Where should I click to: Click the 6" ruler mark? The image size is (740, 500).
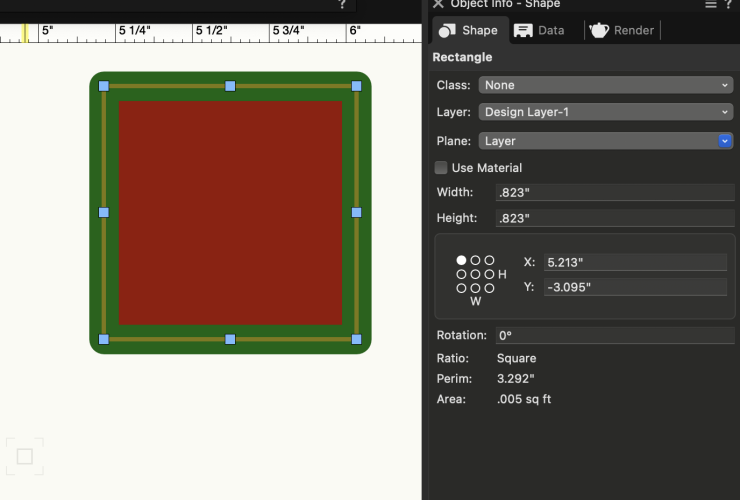point(355,31)
